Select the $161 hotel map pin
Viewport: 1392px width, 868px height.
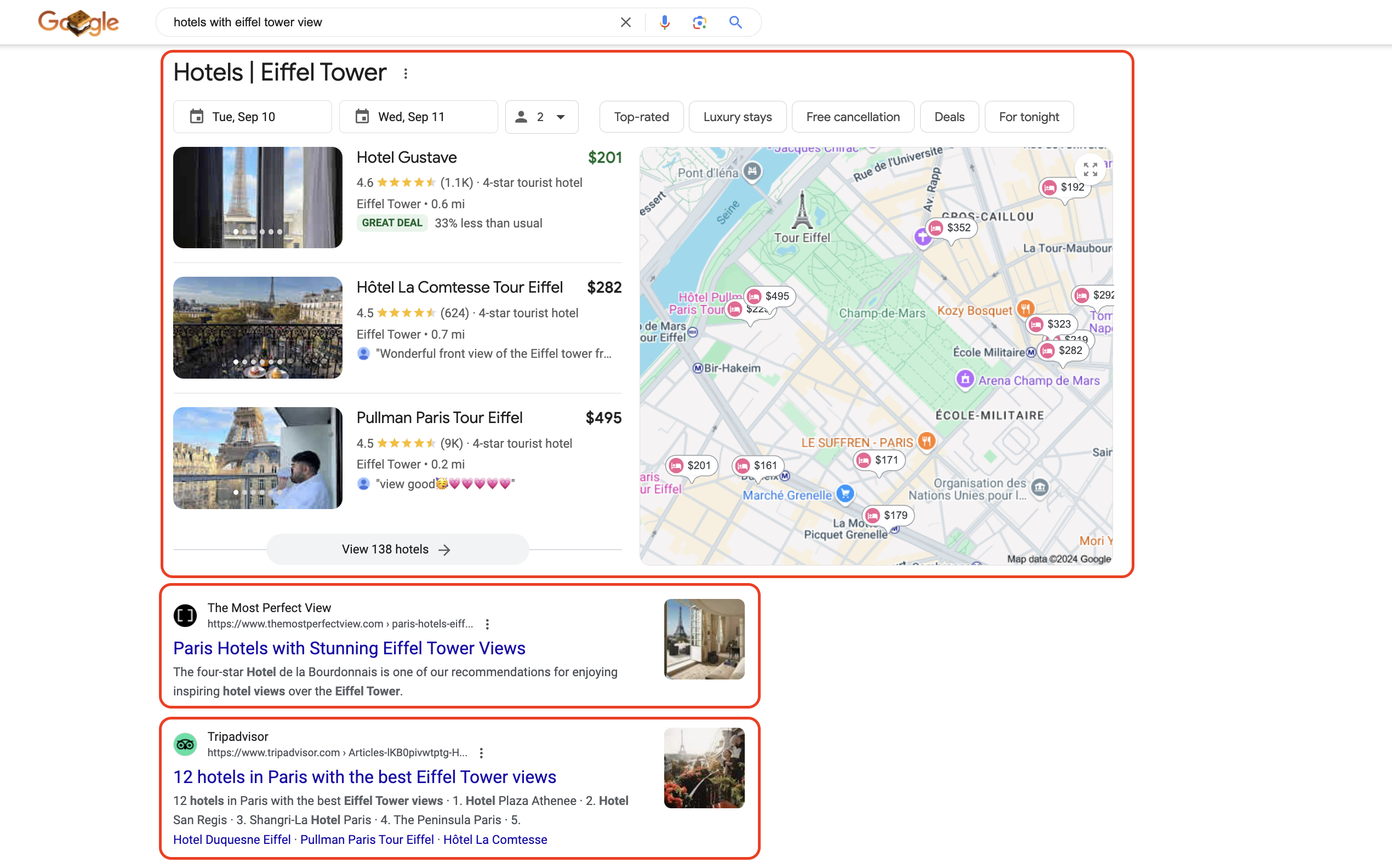point(758,466)
